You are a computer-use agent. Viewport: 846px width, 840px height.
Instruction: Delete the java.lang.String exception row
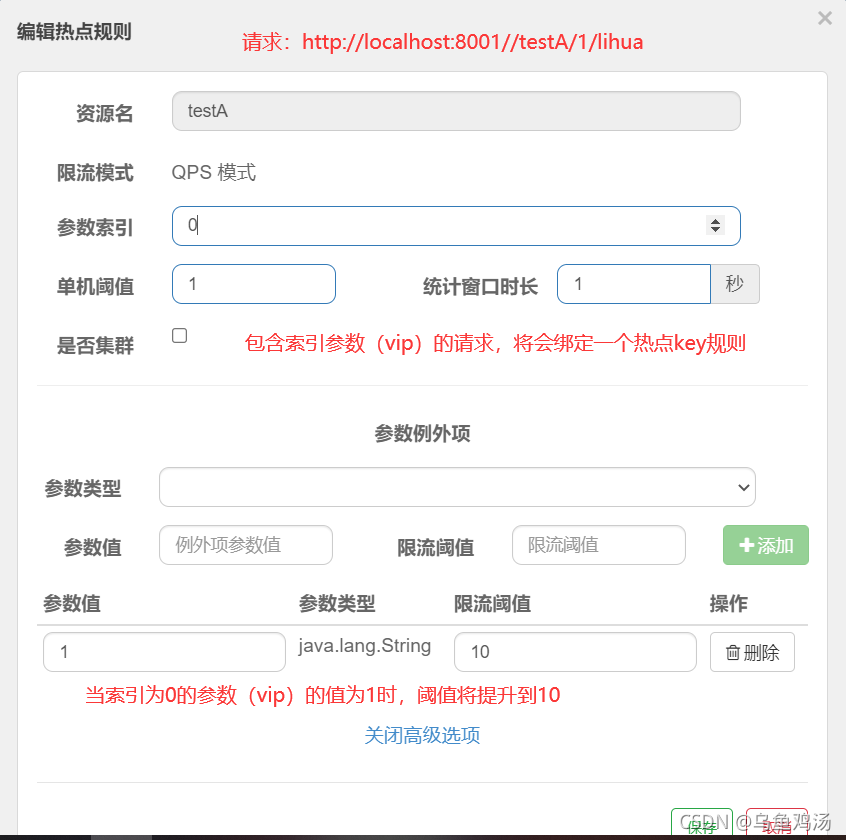tap(752, 652)
